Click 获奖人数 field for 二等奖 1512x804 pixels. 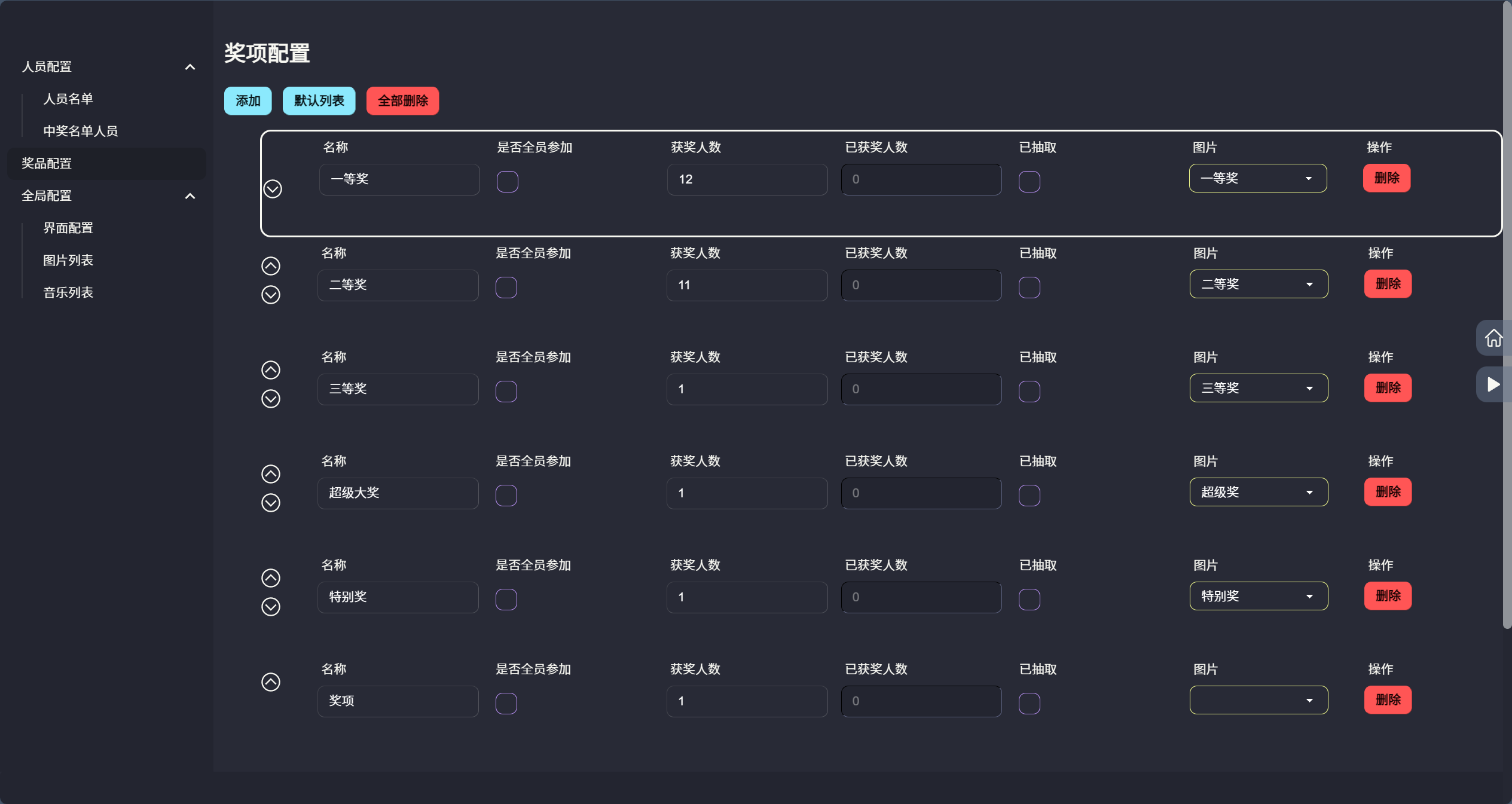[747, 285]
